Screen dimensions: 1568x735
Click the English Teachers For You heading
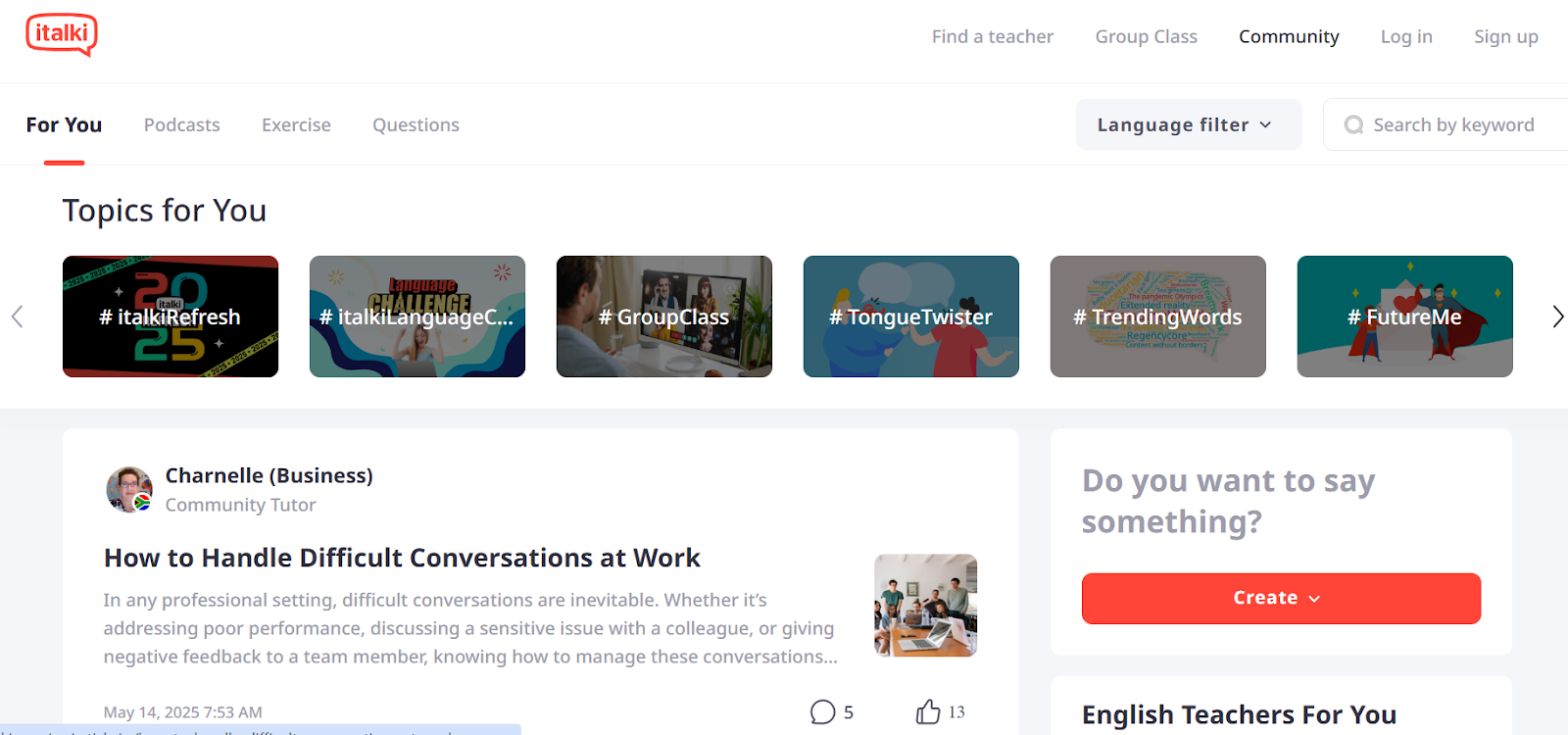point(1240,714)
